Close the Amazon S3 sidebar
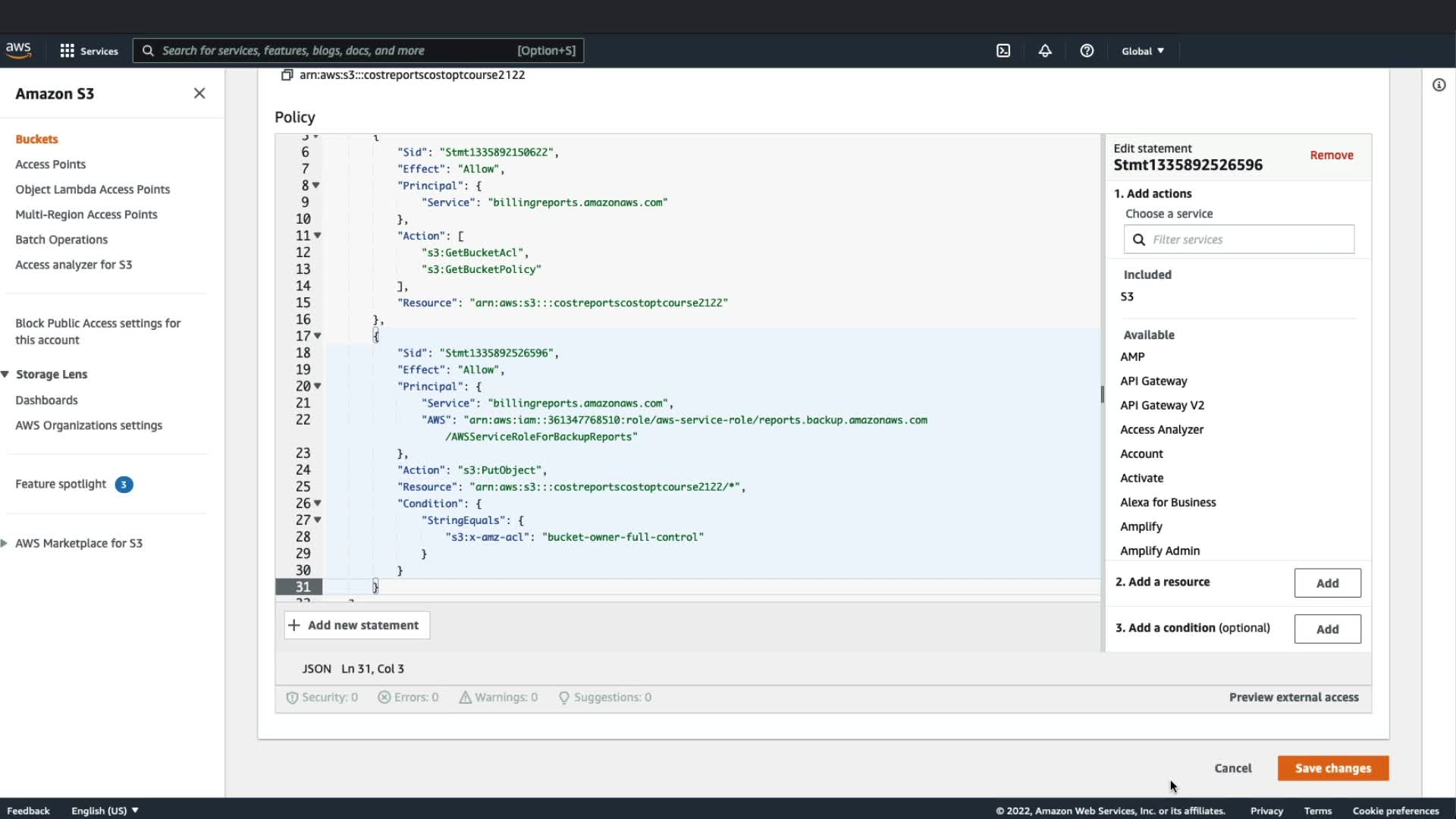Screen dimensions: 1456x819 pos(199,93)
